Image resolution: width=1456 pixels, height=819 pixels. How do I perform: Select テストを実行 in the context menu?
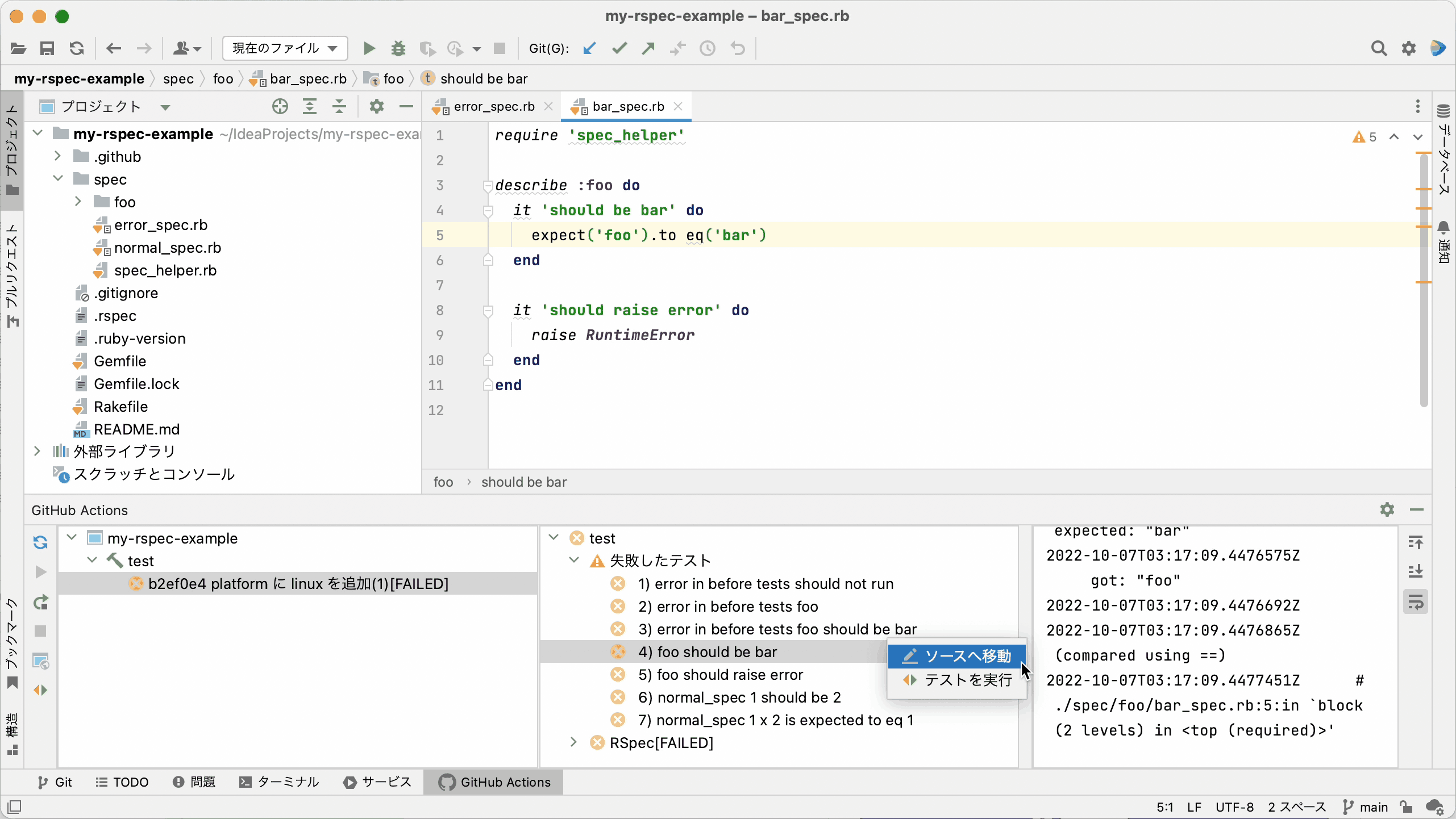957,680
